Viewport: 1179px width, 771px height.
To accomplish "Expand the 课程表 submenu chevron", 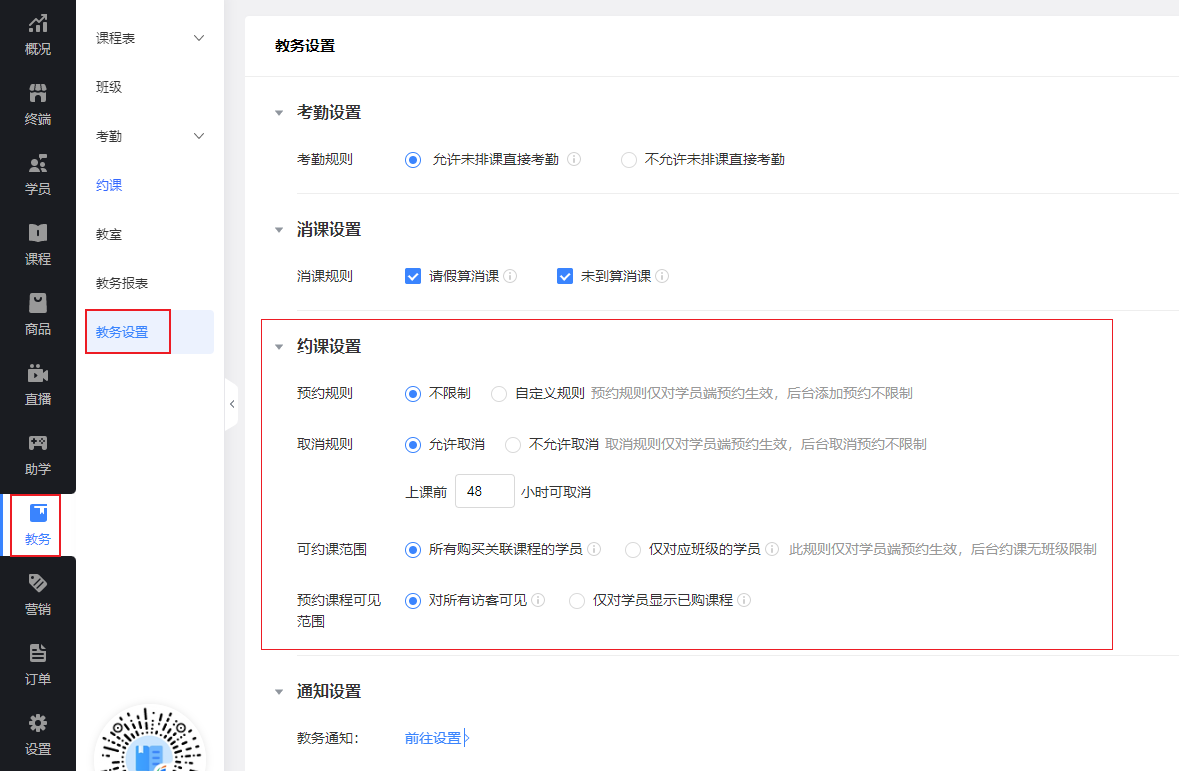I will (x=199, y=38).
